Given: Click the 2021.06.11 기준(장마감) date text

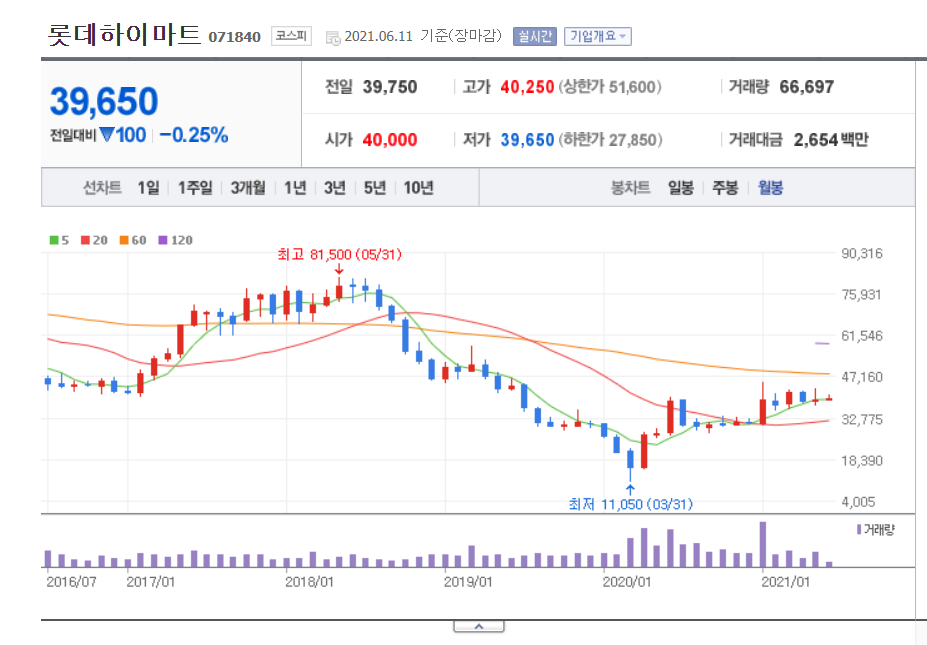Looking at the screenshot, I should click(423, 36).
